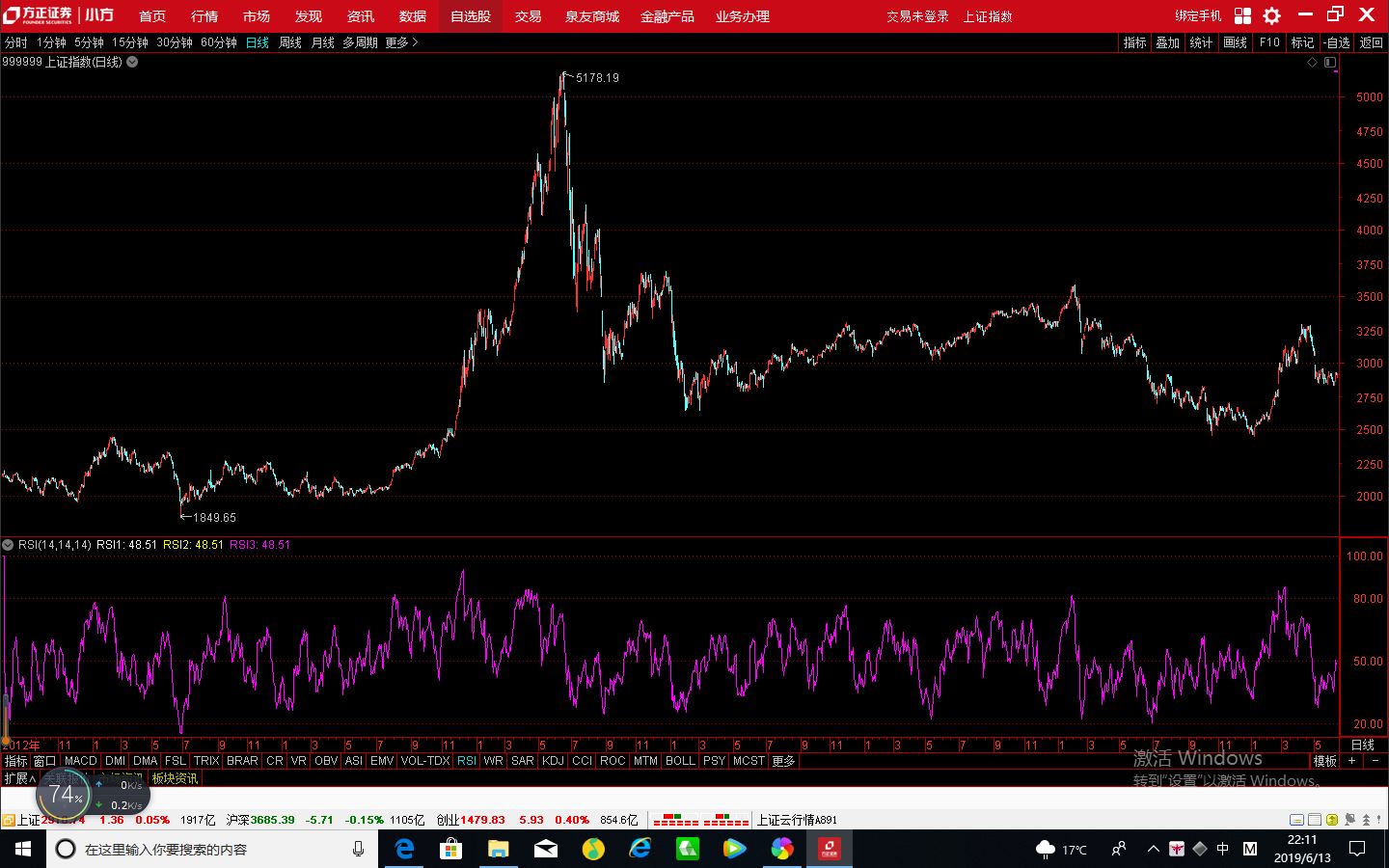Screen dimensions: 1389x868
Task: Select the OBV indicator
Action: click(326, 761)
